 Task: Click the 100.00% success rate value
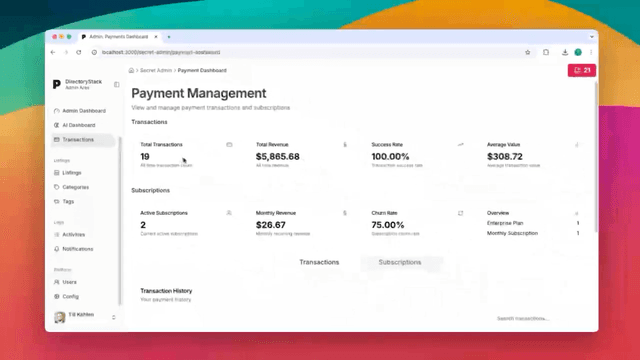tap(390, 156)
